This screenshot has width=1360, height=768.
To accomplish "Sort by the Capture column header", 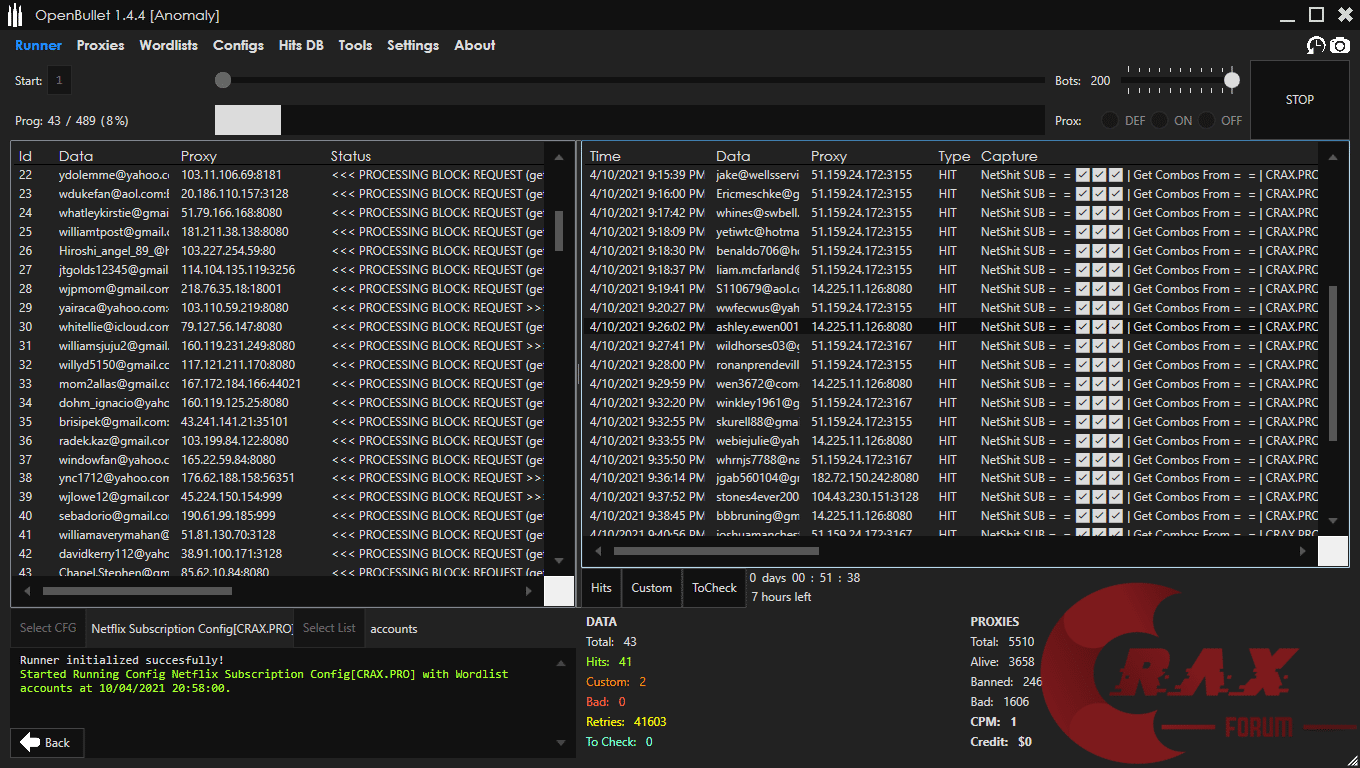I will coord(1009,156).
